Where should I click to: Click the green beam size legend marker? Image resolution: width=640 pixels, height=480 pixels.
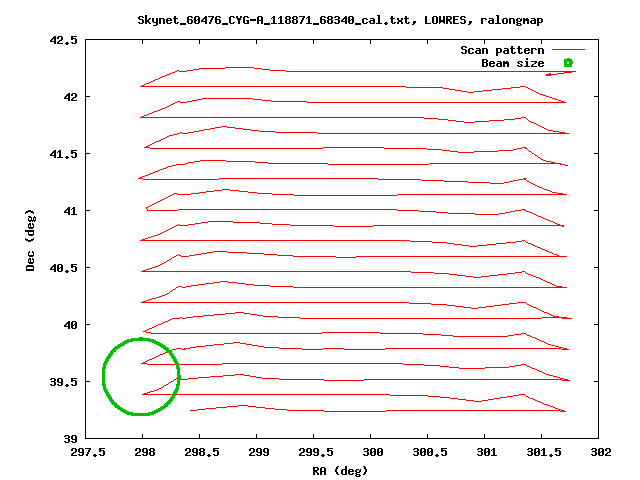point(568,63)
